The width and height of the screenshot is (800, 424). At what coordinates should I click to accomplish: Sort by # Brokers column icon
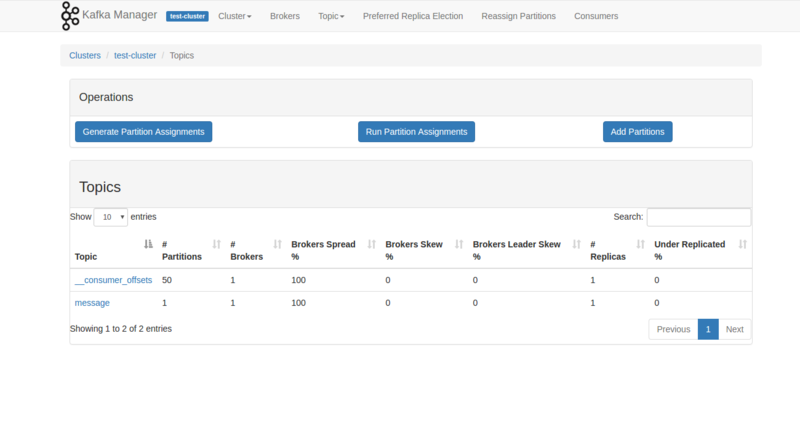[x=278, y=244]
